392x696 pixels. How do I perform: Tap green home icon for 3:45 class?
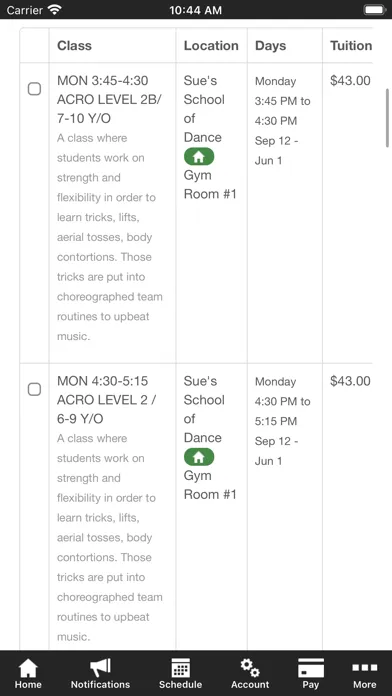click(199, 156)
